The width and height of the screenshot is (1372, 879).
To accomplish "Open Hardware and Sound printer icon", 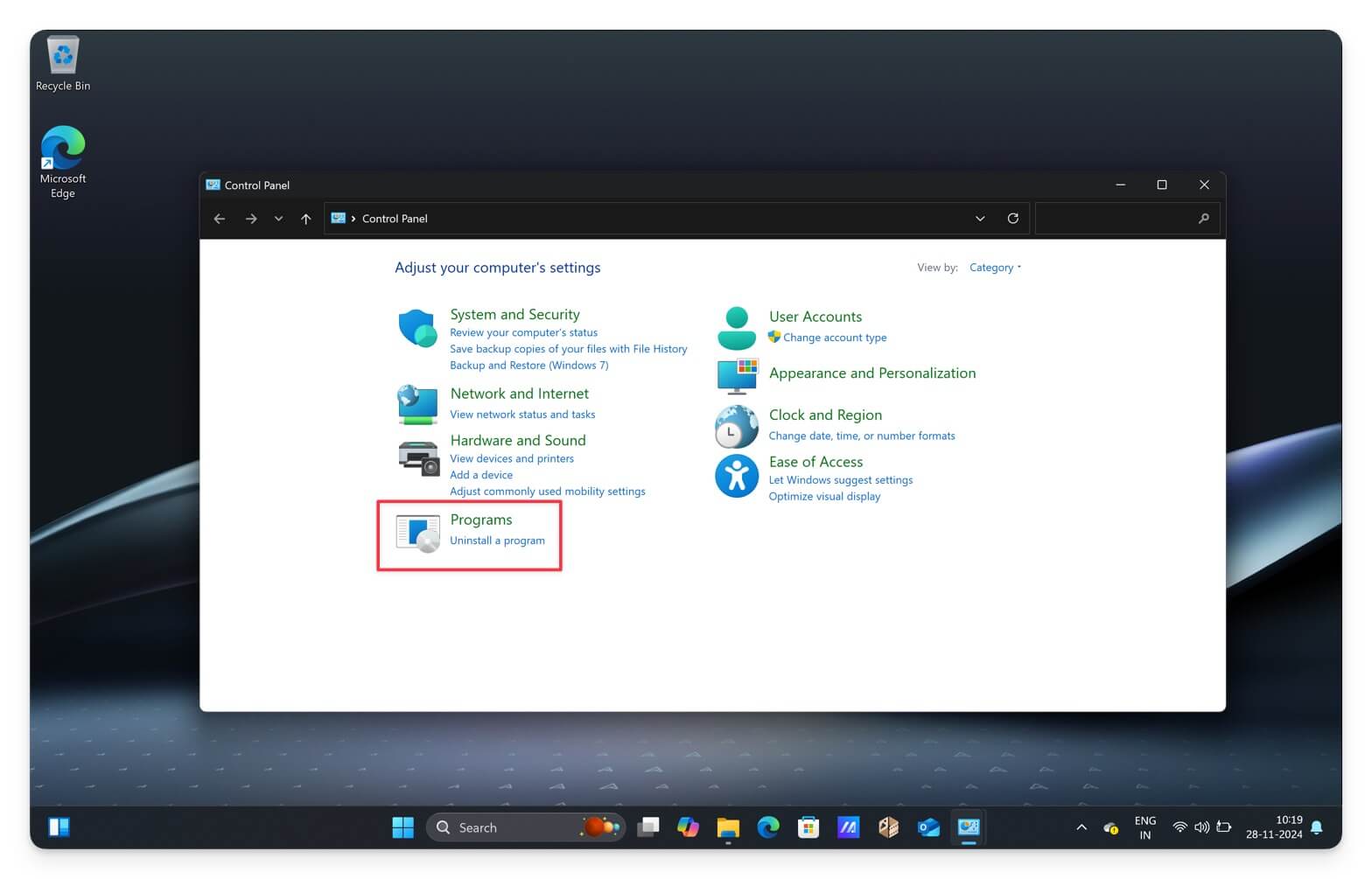I will tap(418, 457).
